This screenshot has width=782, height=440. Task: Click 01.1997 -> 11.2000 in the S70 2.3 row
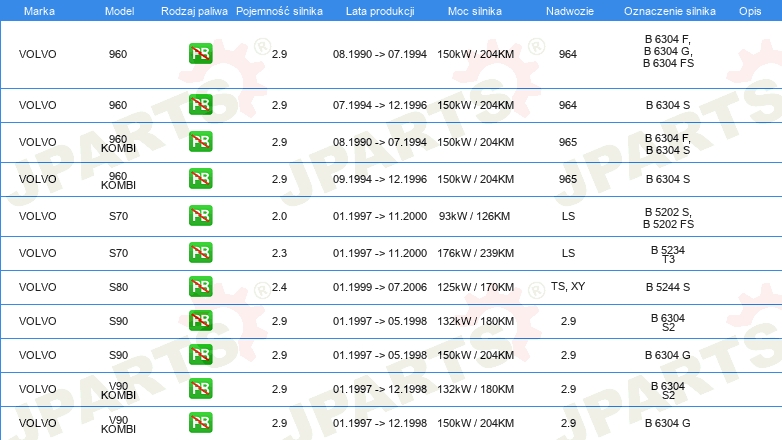coord(380,253)
